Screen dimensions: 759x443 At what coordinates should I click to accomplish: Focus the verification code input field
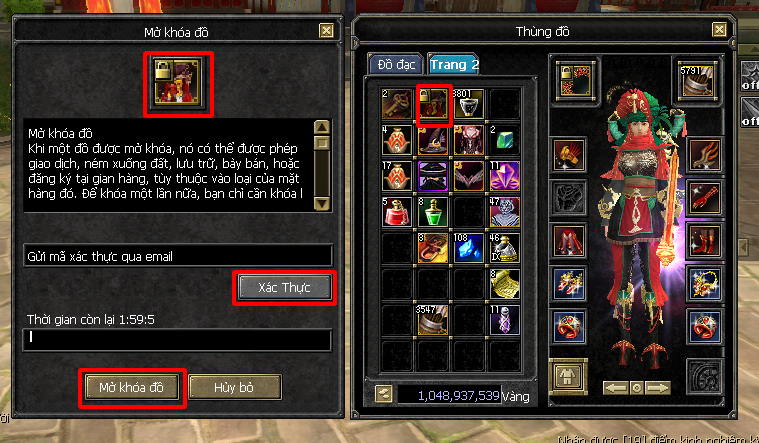point(177,339)
